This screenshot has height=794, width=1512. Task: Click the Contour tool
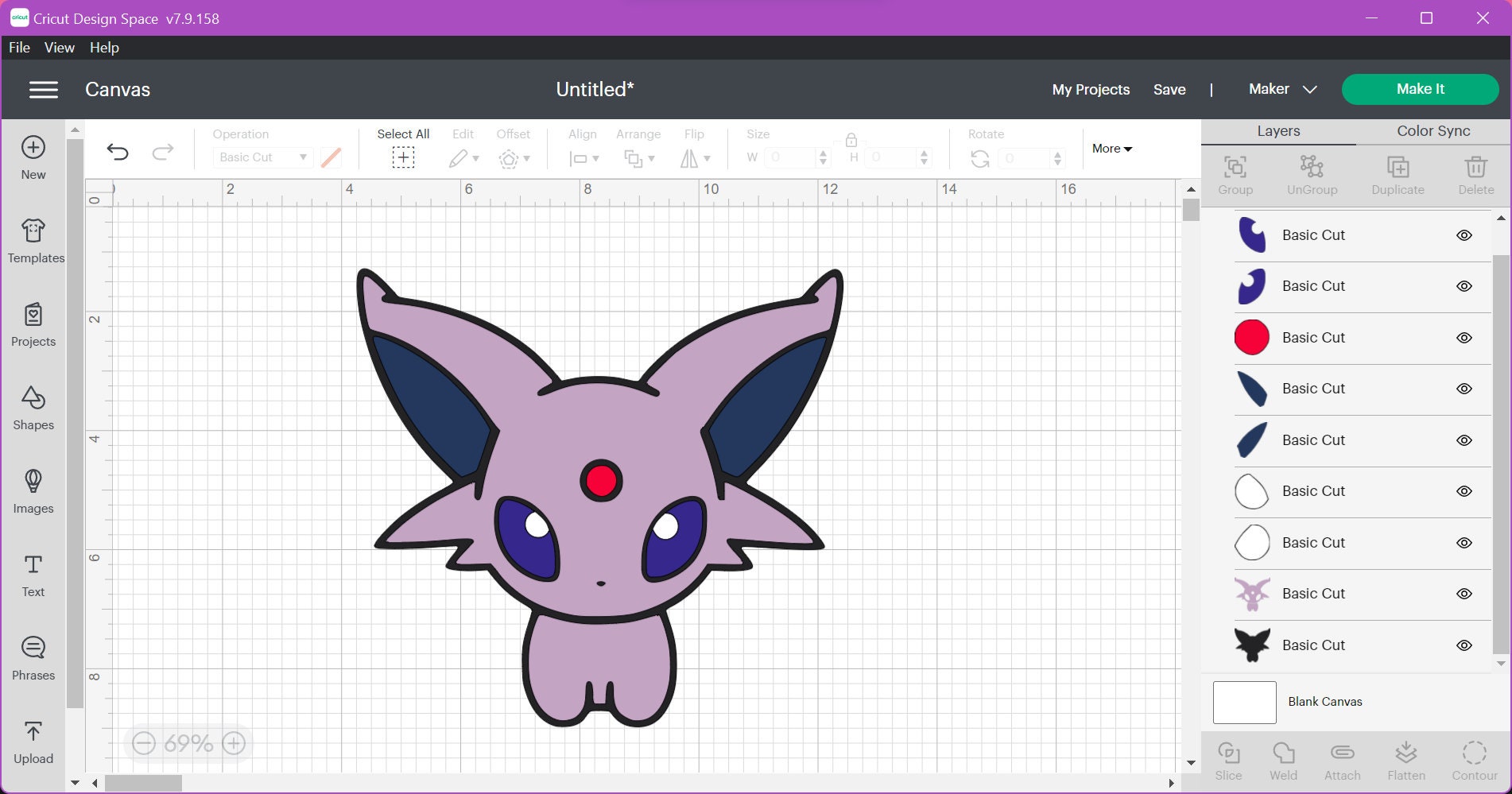[1475, 759]
